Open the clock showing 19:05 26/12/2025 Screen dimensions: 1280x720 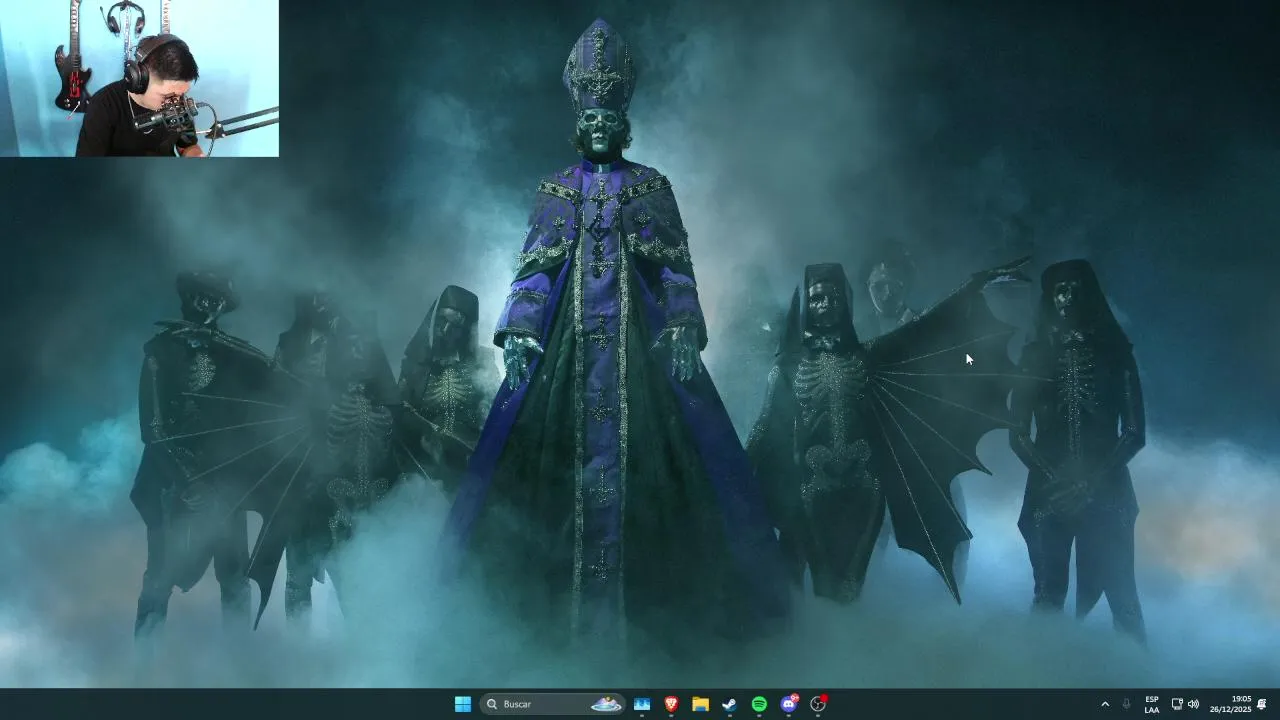coord(1230,704)
